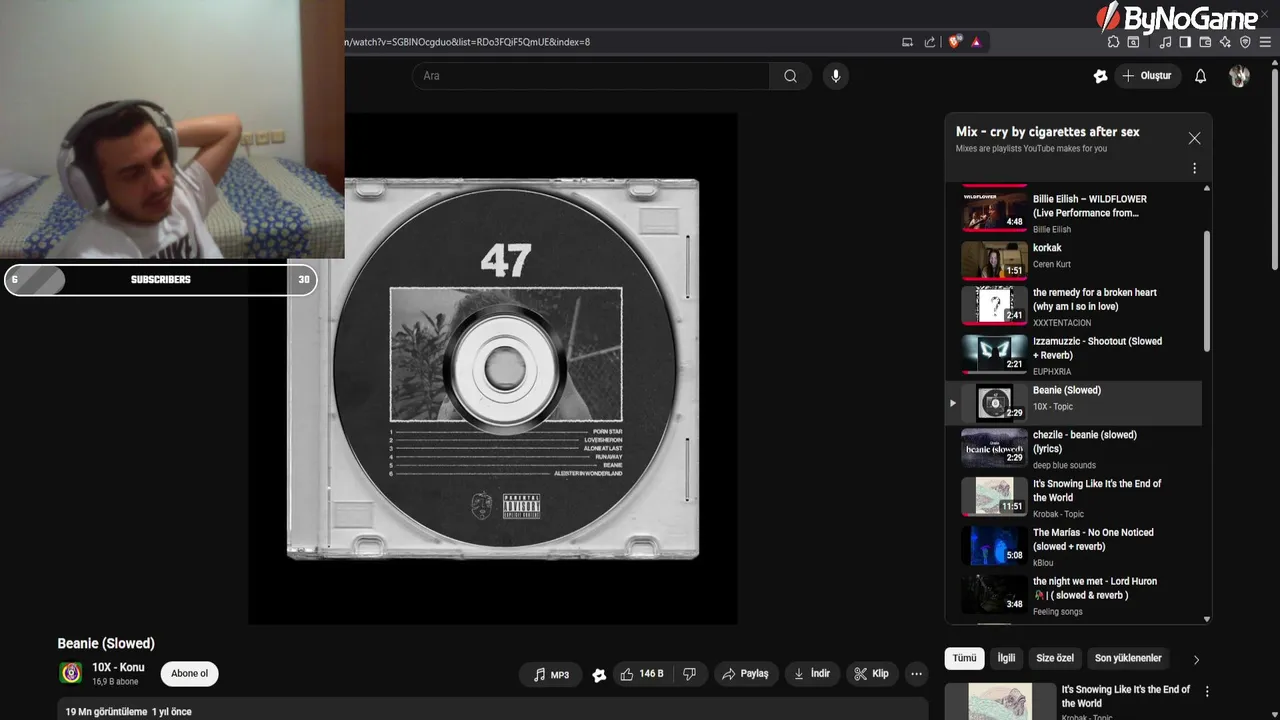Show more filter chips with right arrow
This screenshot has height=720, width=1280.
tap(1196, 659)
